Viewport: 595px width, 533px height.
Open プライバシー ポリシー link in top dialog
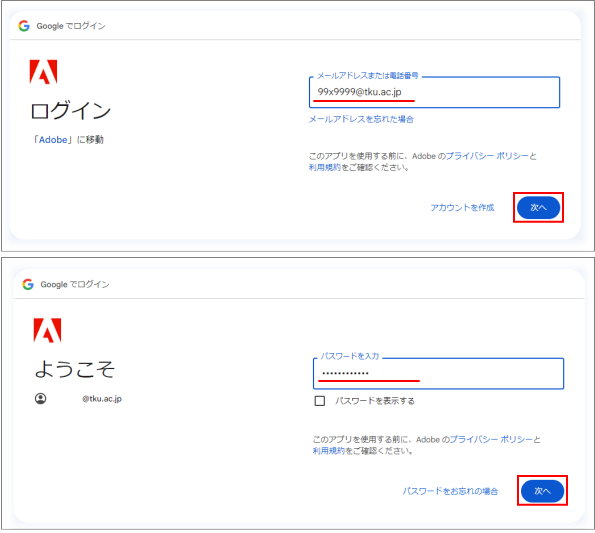coord(487,156)
